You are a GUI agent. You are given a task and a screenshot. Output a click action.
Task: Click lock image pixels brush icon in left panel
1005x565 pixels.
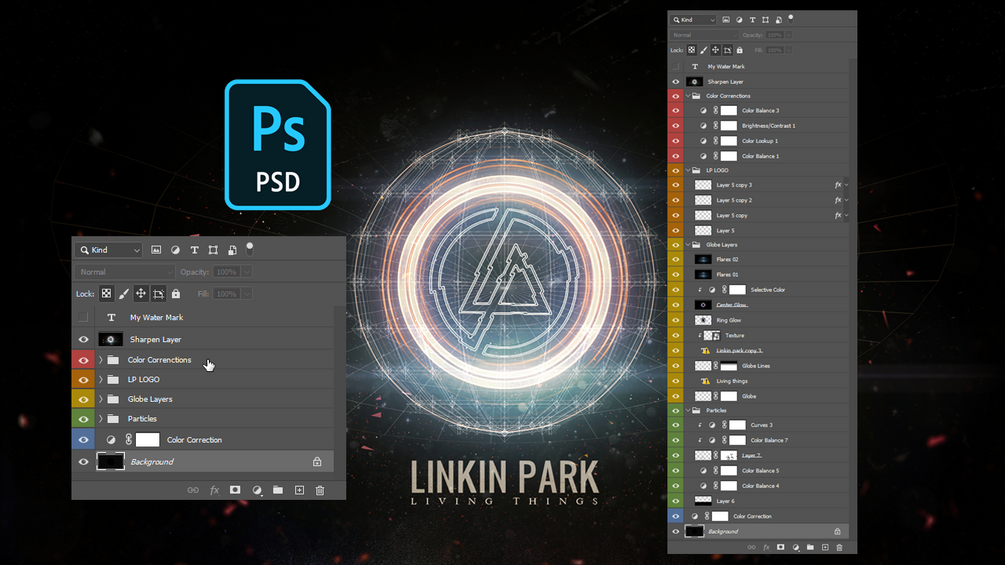(124, 293)
